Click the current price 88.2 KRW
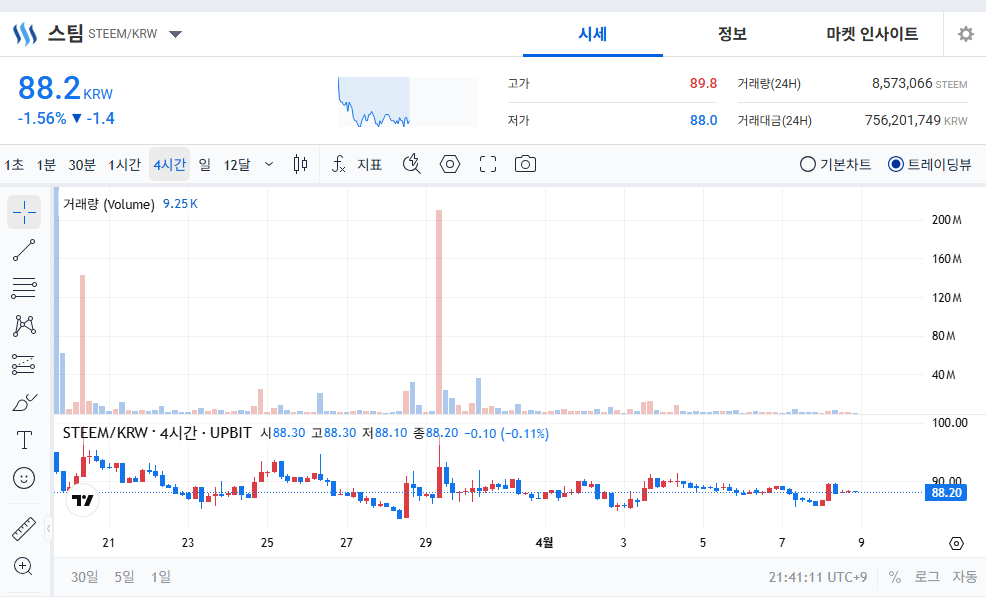The height and width of the screenshot is (597, 986). 65,88
